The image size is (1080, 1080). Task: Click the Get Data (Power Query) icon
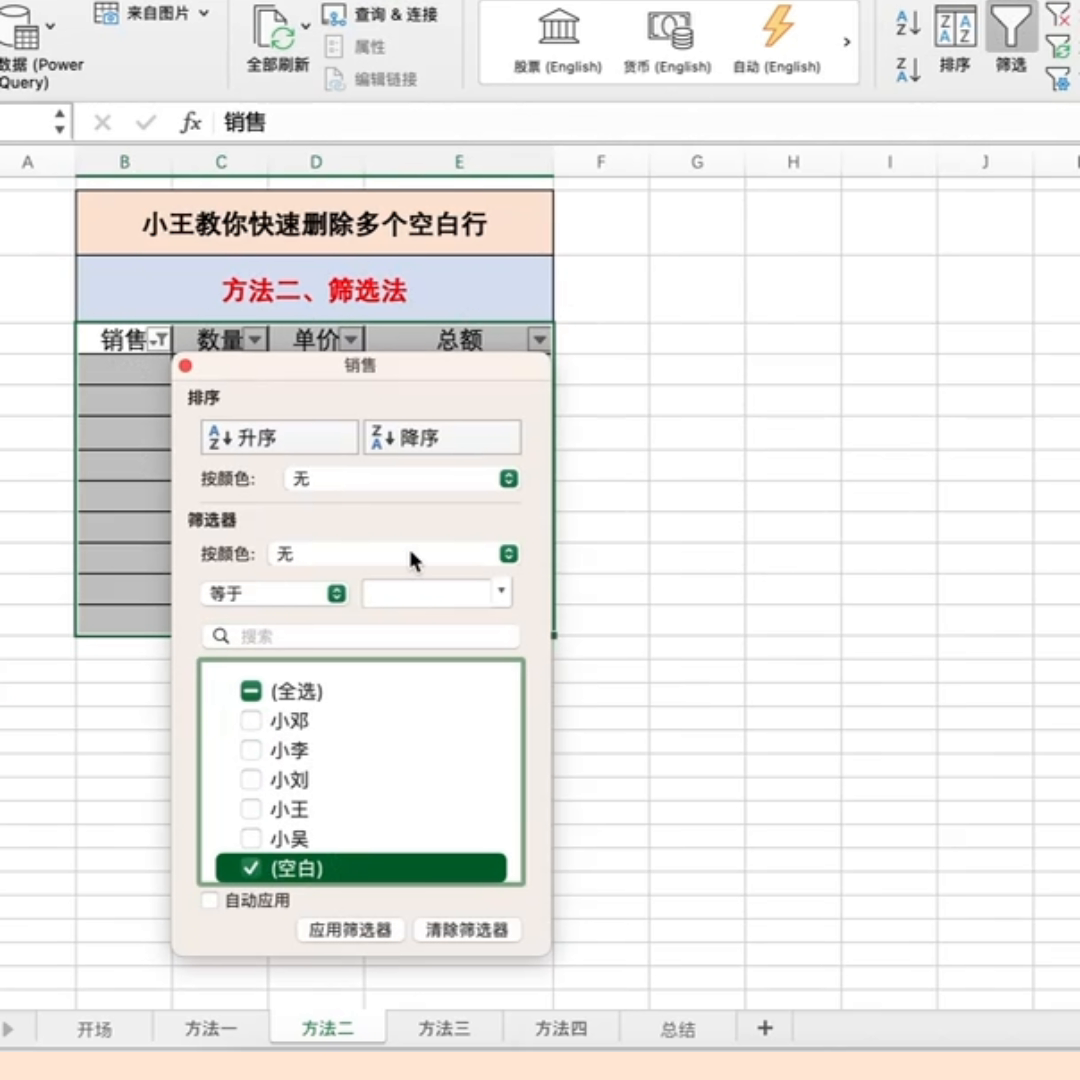[19, 28]
